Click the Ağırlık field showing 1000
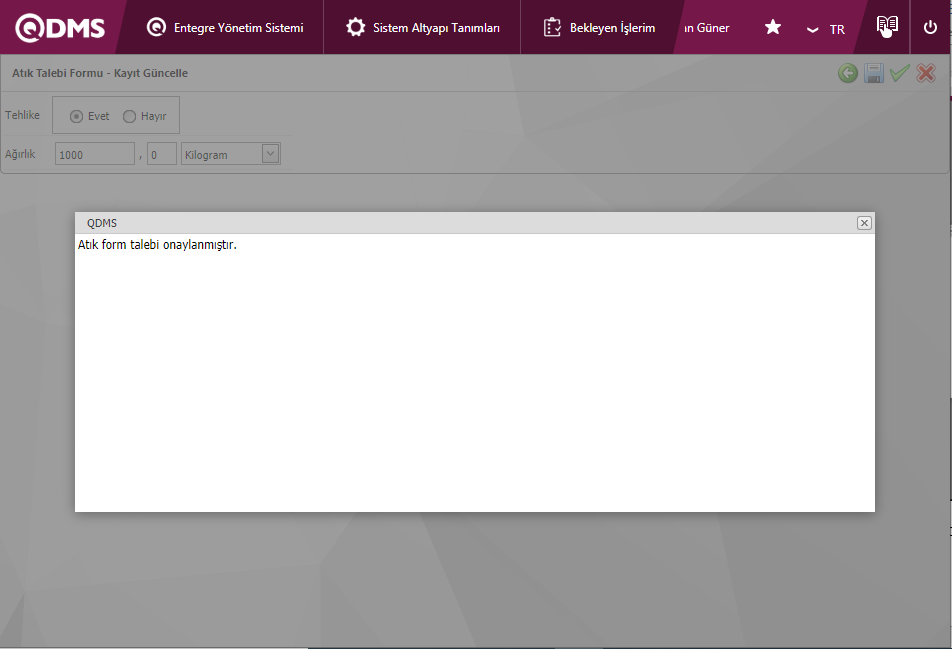The width and height of the screenshot is (952, 649). (x=95, y=154)
